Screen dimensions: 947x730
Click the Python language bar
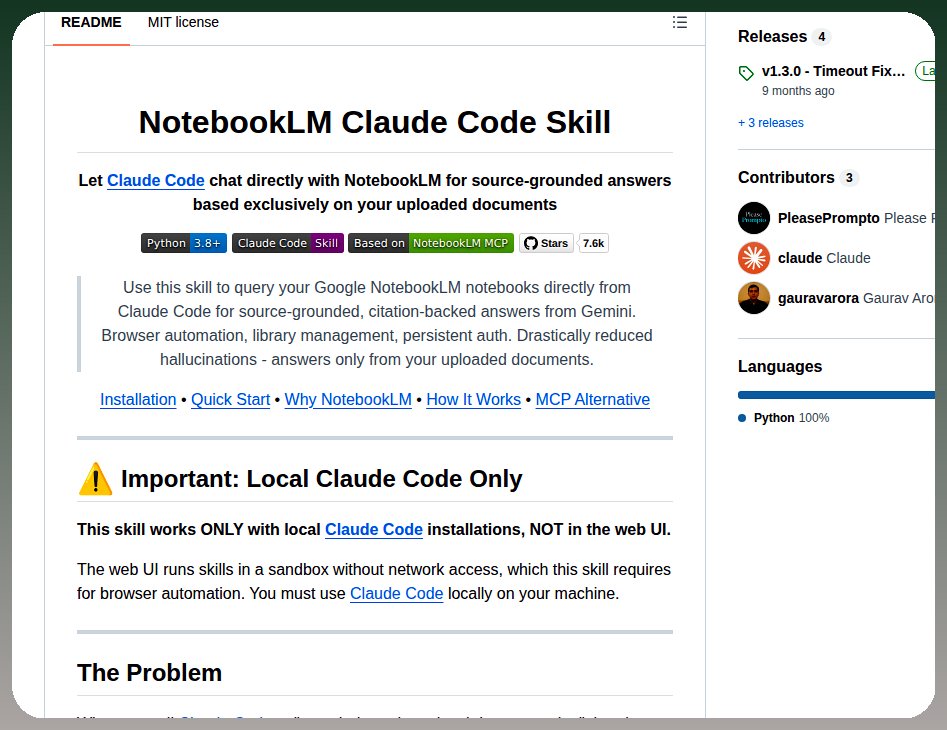836,395
